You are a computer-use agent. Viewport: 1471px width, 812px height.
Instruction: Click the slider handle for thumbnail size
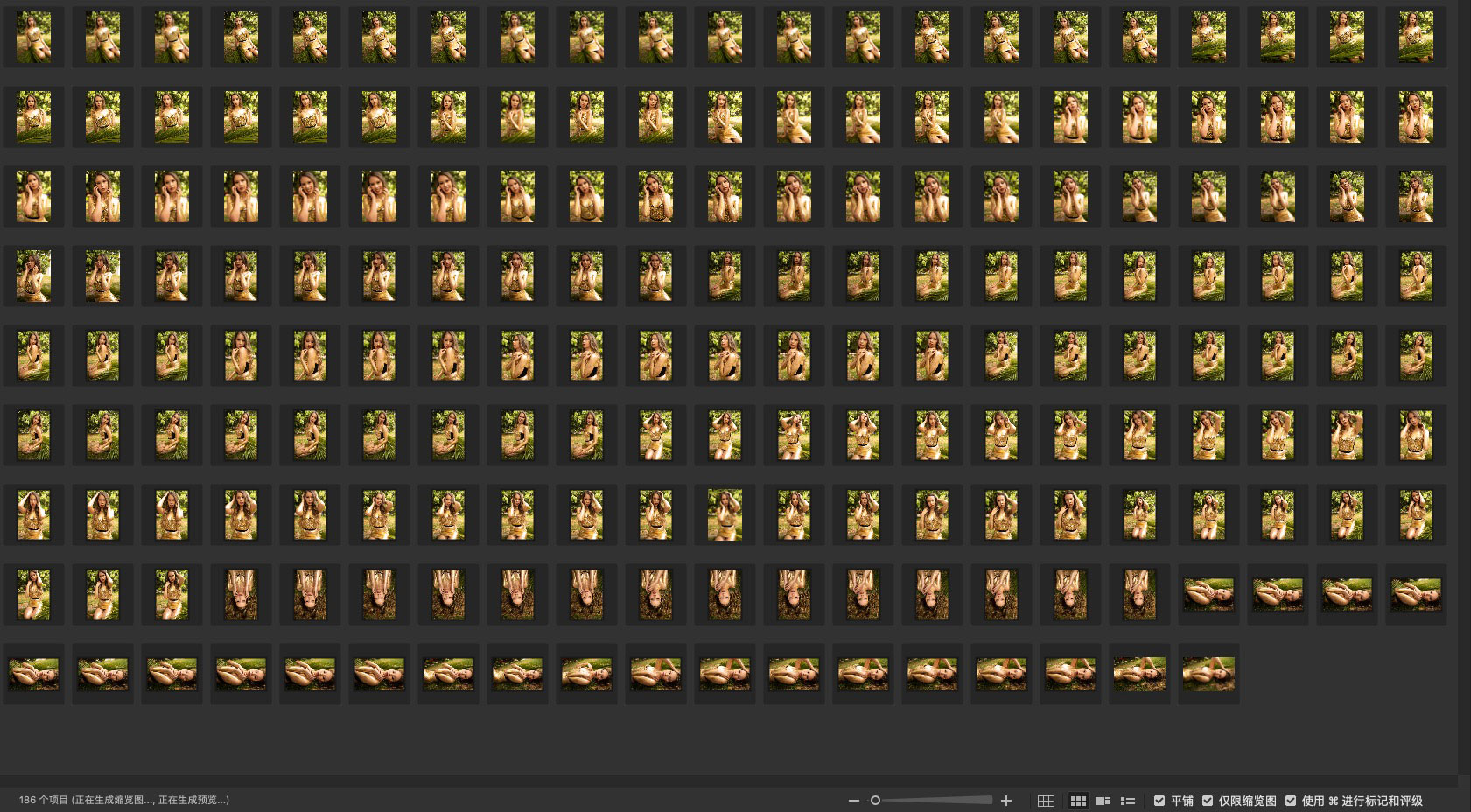[x=875, y=801]
